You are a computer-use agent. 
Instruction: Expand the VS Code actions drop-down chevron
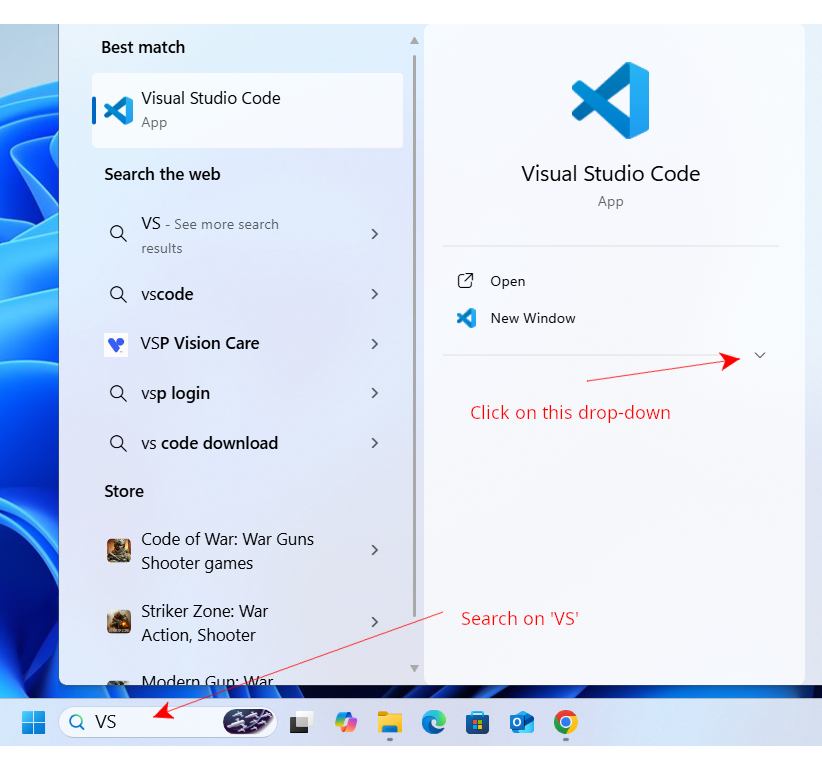(x=760, y=355)
